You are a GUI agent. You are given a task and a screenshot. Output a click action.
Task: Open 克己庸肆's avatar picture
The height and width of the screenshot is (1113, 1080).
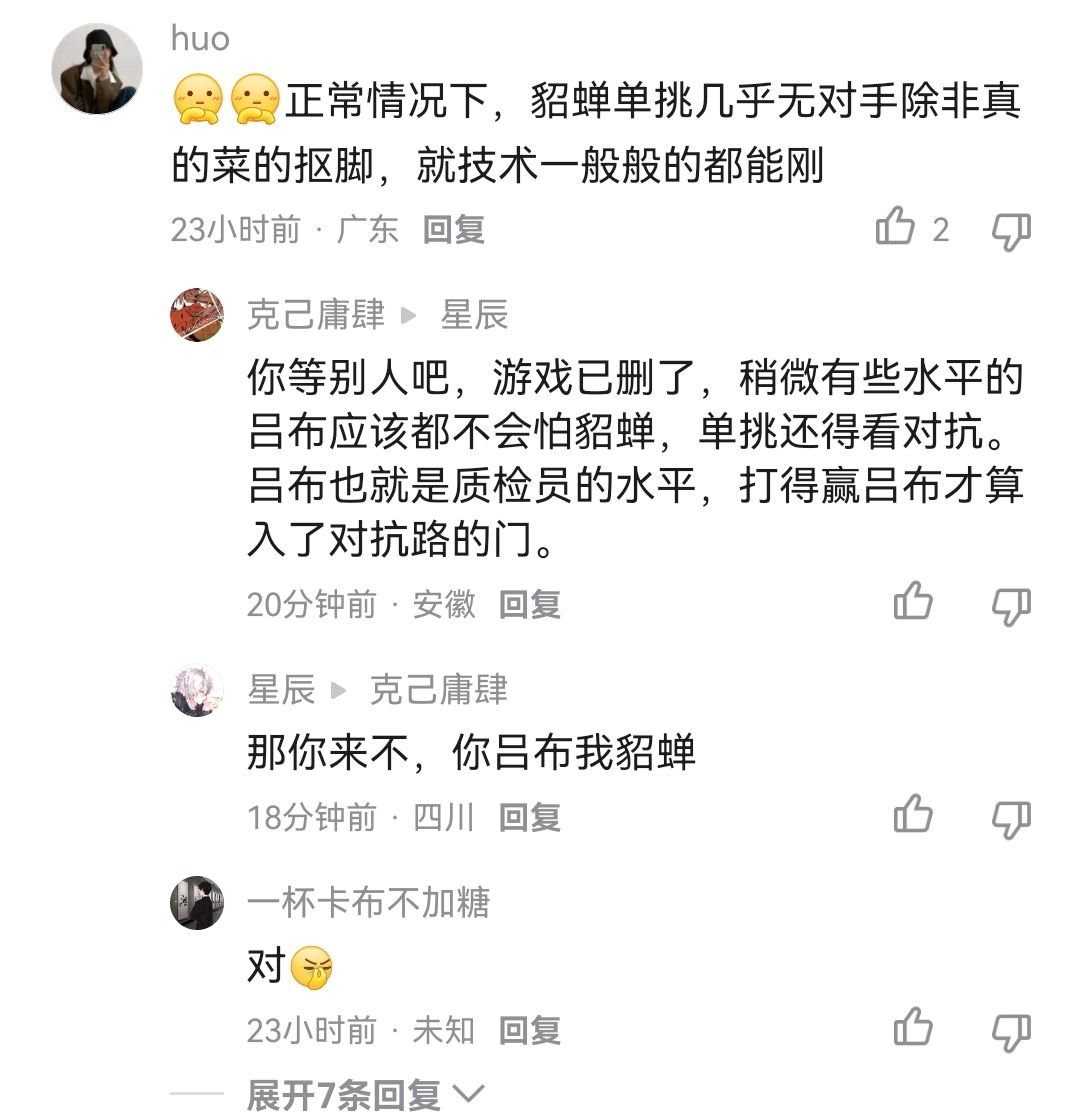coord(197,315)
